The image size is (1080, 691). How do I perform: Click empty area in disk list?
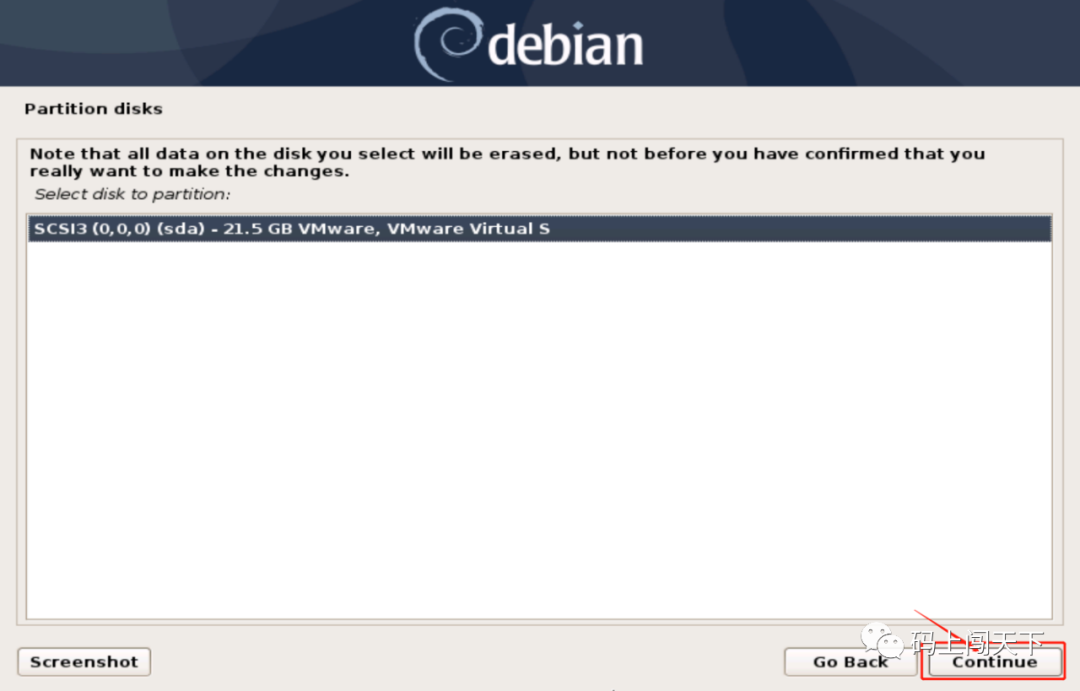point(539,427)
